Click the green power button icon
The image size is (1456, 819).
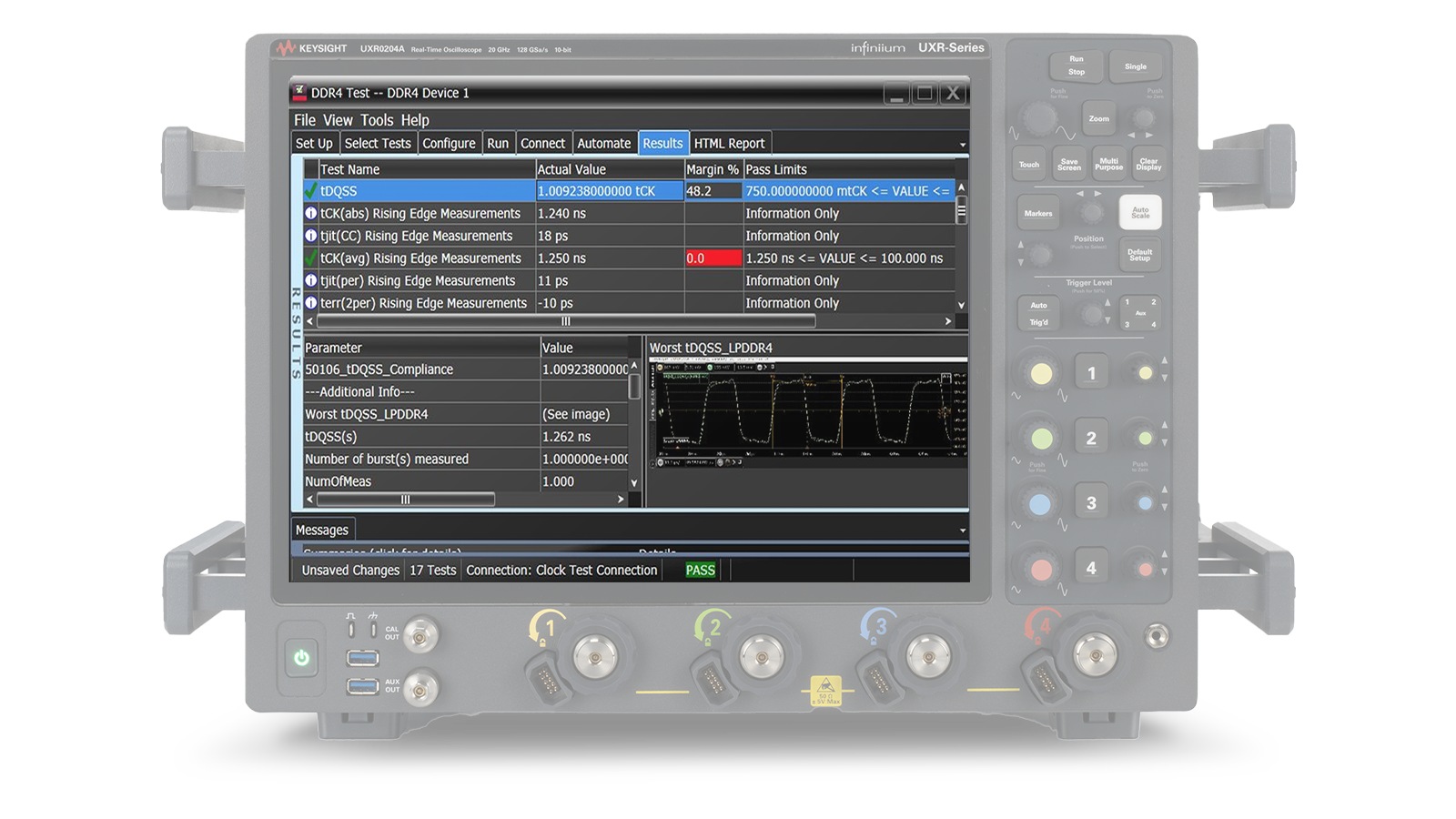[x=301, y=657]
